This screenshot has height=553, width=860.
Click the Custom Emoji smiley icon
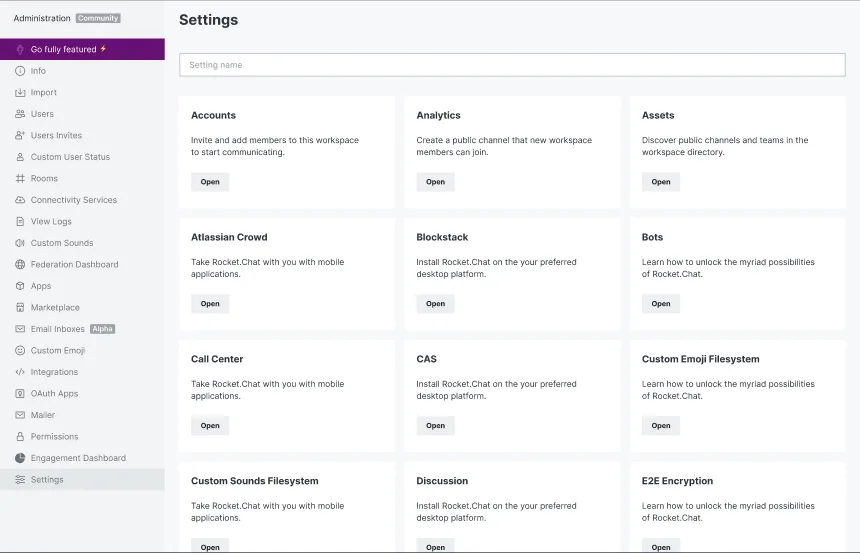pyautogui.click(x=20, y=350)
